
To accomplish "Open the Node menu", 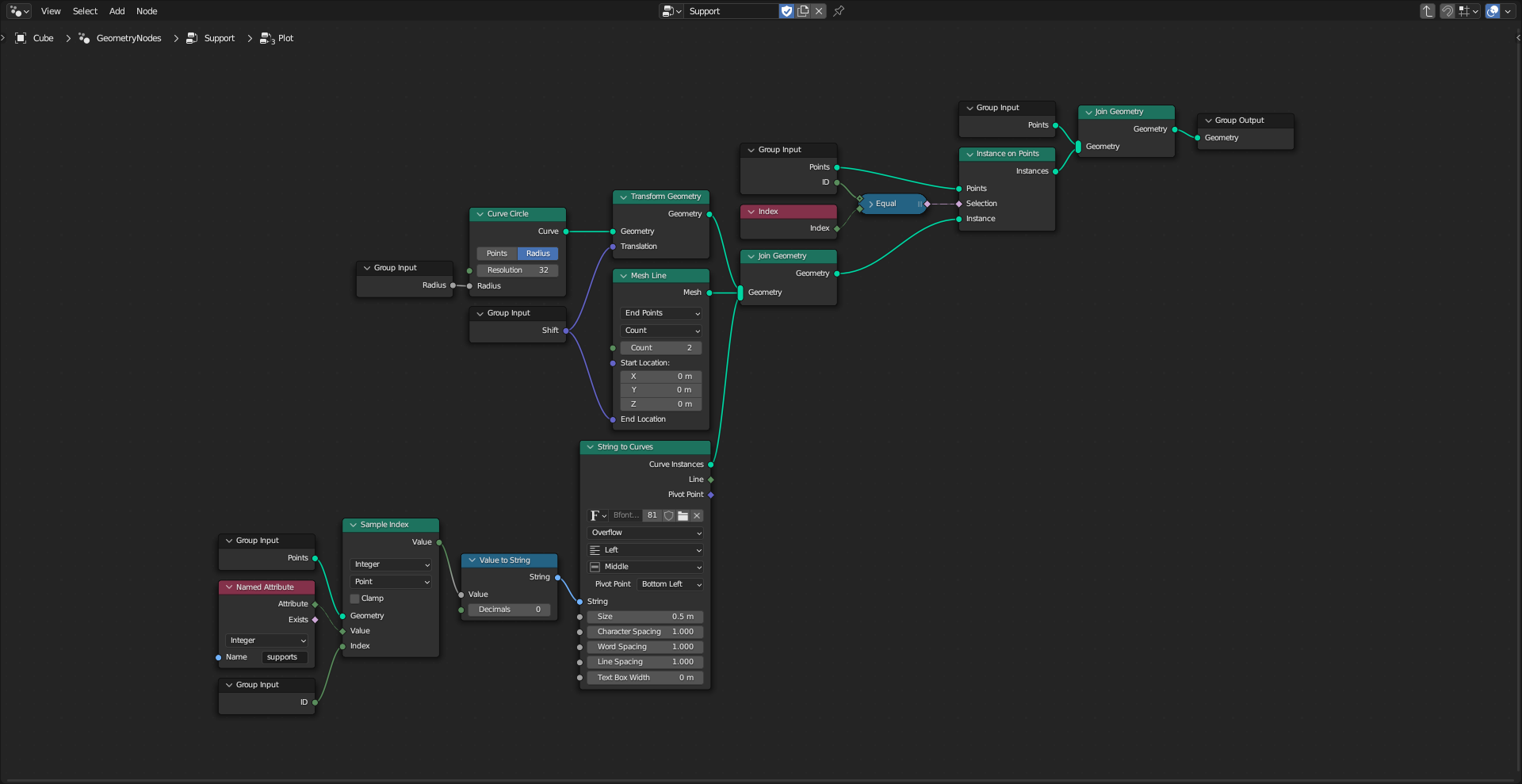I will [147, 11].
